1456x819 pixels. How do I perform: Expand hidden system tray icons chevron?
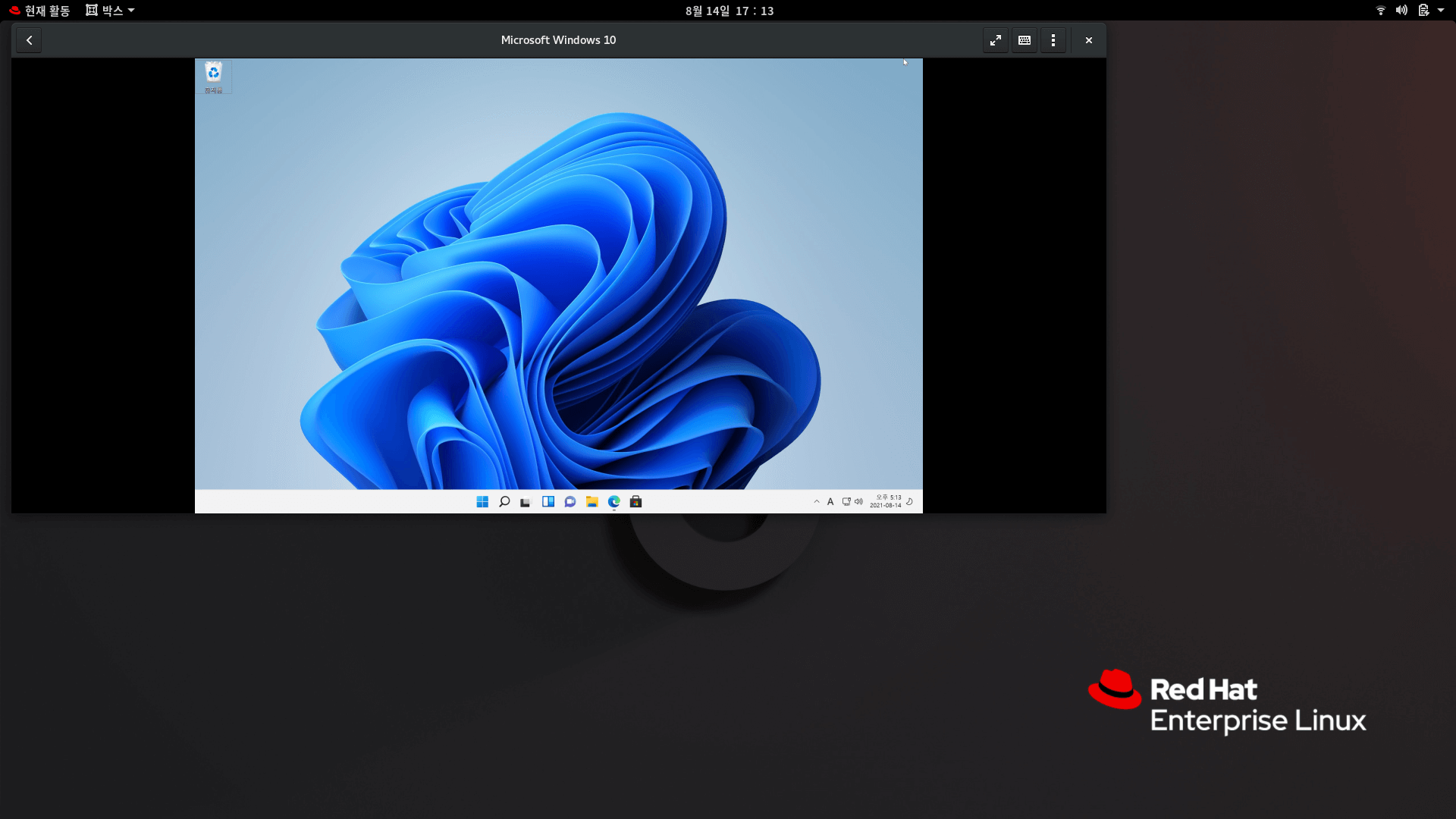(817, 501)
